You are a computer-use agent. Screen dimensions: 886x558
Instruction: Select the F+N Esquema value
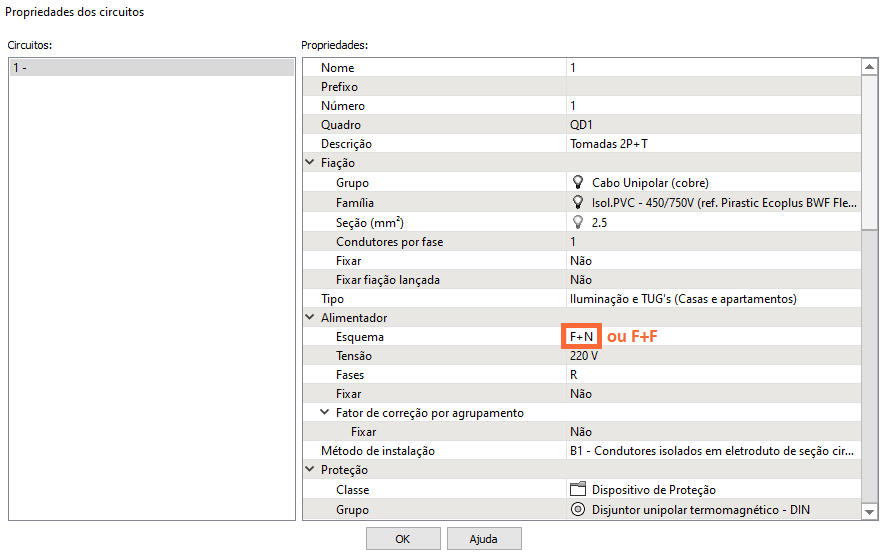tap(582, 337)
